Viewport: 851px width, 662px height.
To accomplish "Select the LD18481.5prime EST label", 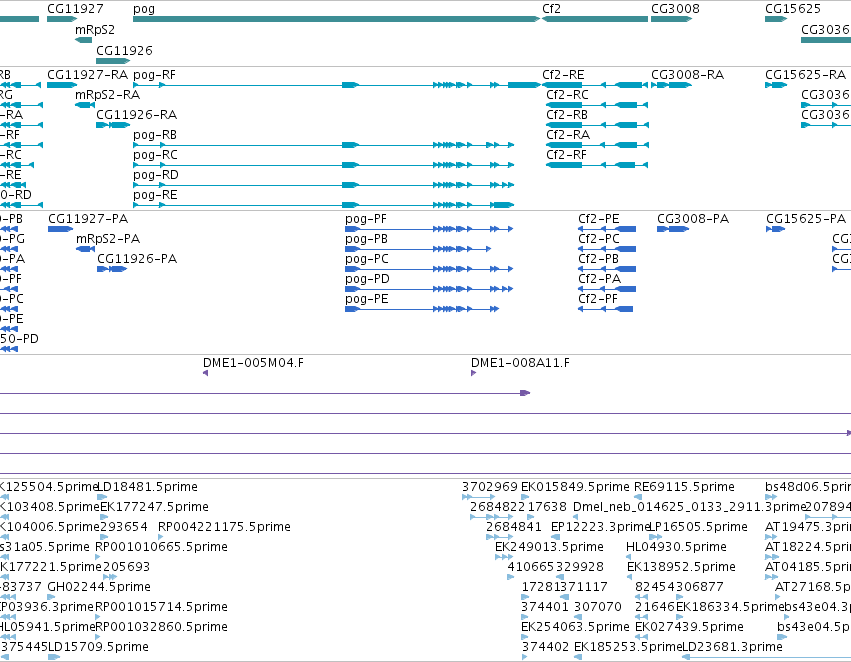I will [x=147, y=487].
